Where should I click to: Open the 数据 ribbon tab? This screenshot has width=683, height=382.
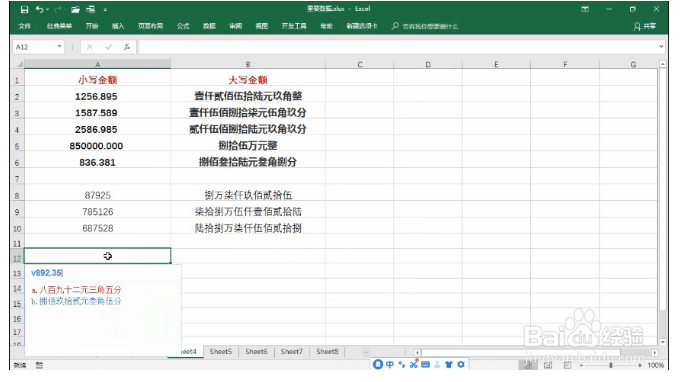click(209, 26)
